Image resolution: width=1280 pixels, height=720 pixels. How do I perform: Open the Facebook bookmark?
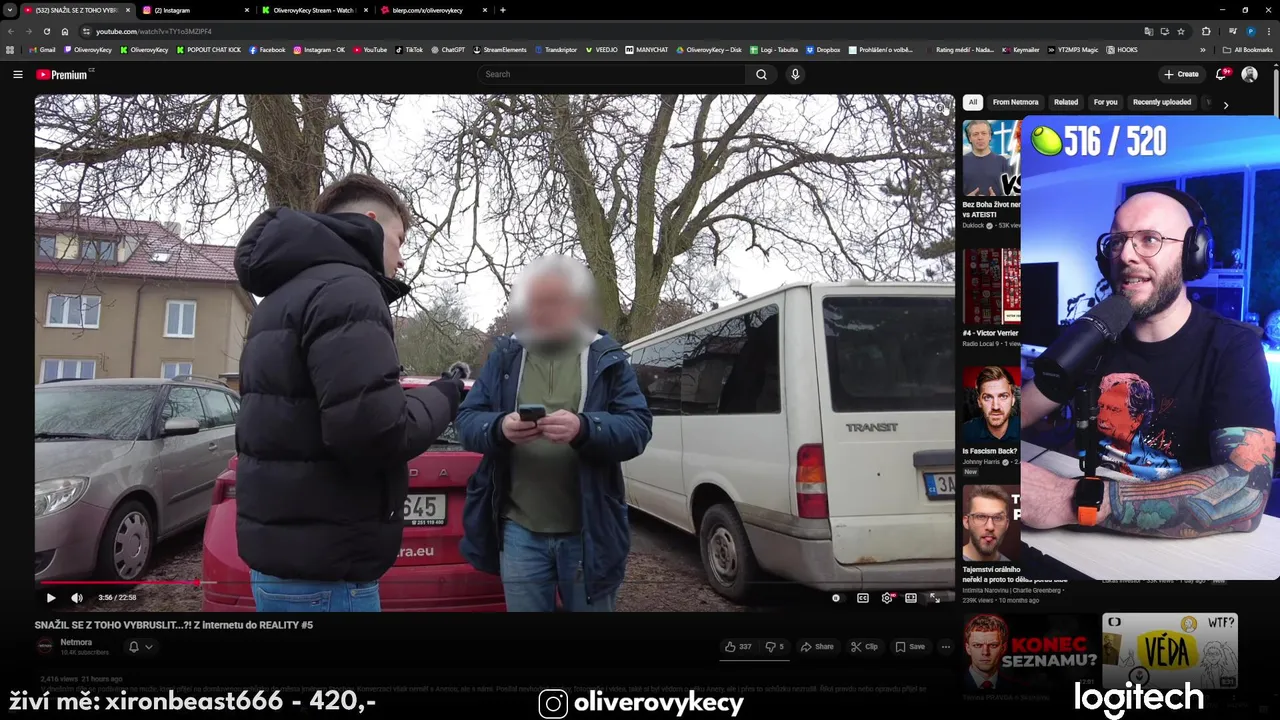coord(267,49)
